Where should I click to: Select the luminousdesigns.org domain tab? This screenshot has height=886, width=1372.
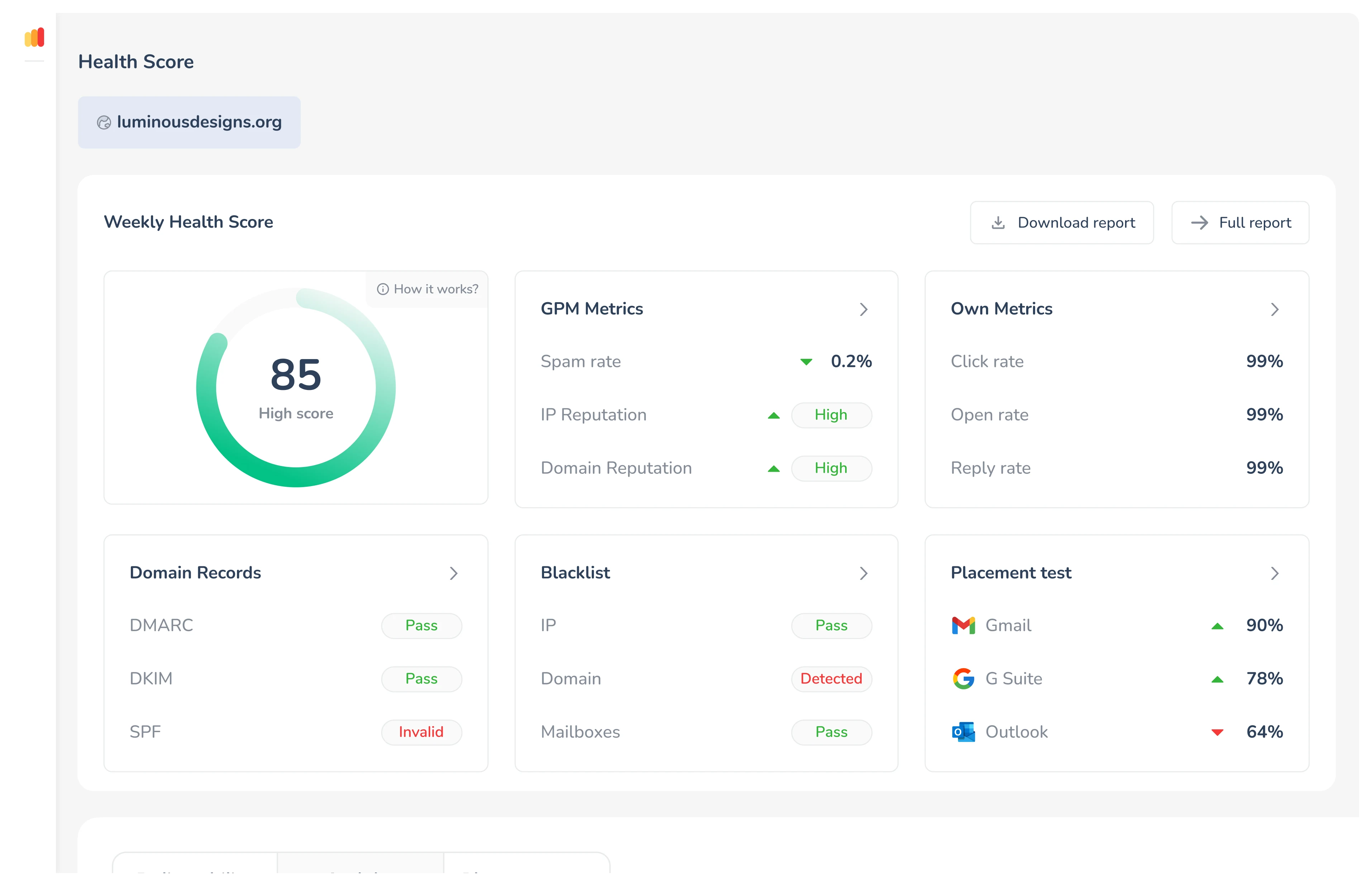pyautogui.click(x=189, y=123)
